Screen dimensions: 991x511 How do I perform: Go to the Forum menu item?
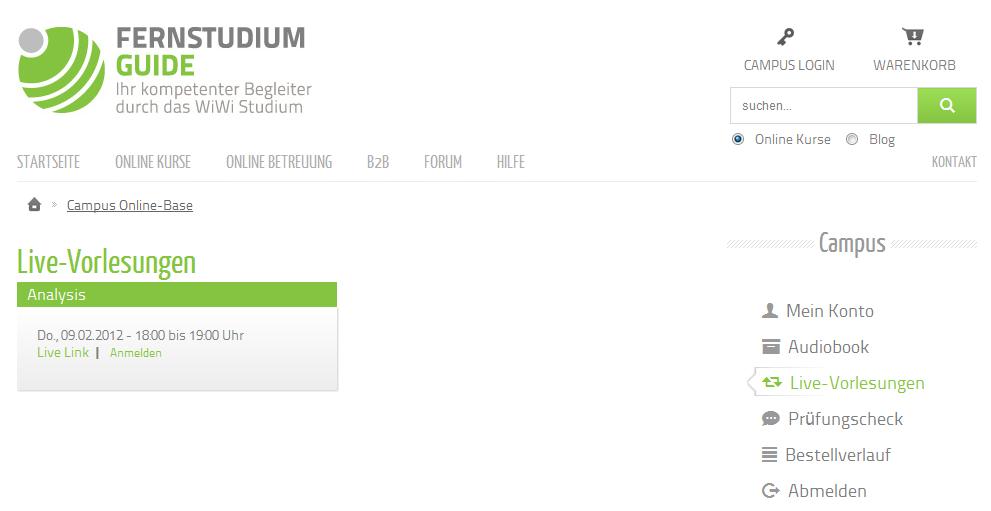(x=442, y=162)
